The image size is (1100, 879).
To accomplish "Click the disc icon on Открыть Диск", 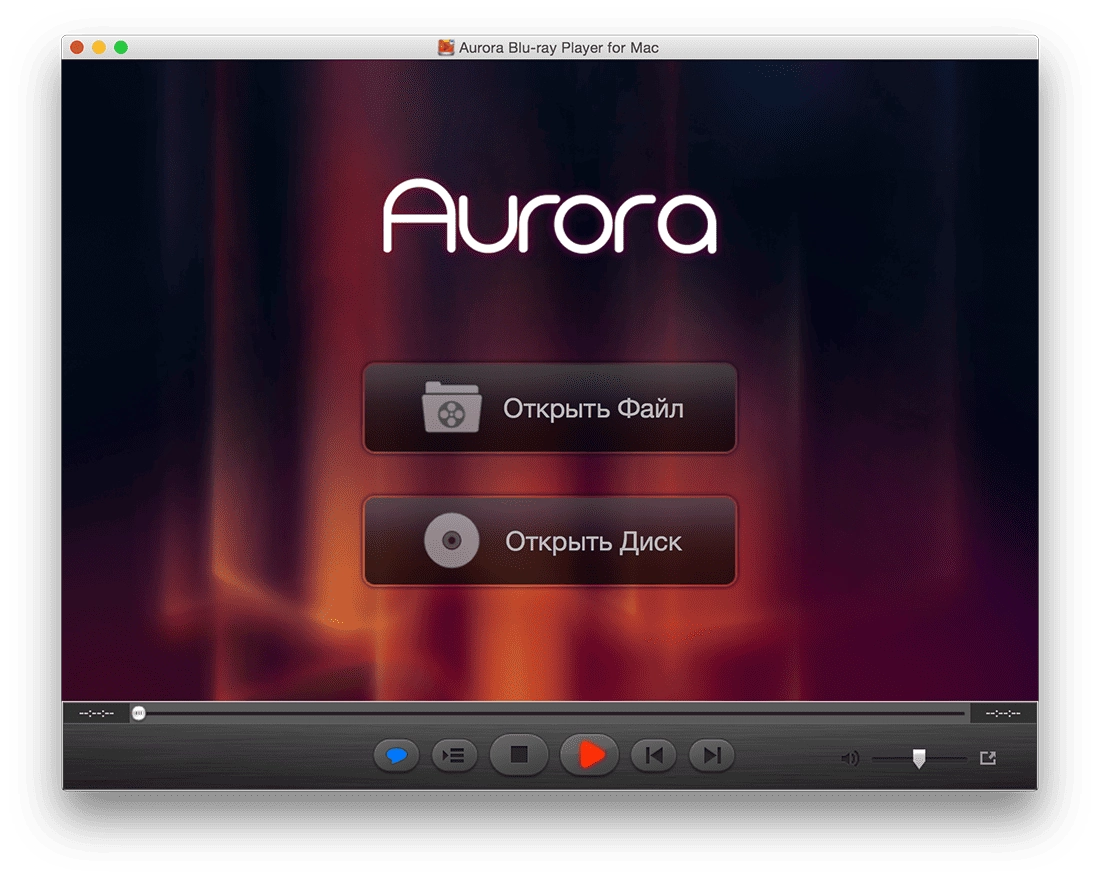I will pyautogui.click(x=452, y=540).
